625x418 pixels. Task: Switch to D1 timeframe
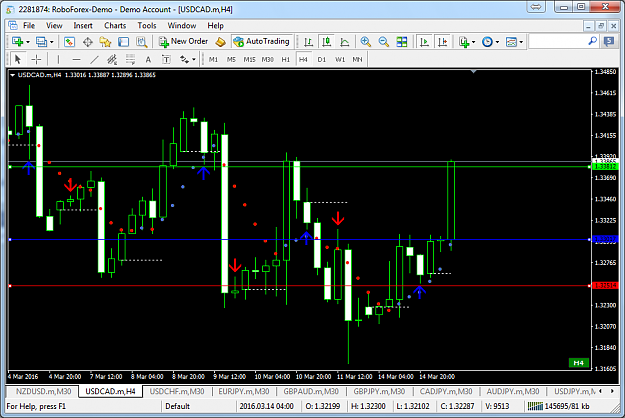click(x=322, y=59)
